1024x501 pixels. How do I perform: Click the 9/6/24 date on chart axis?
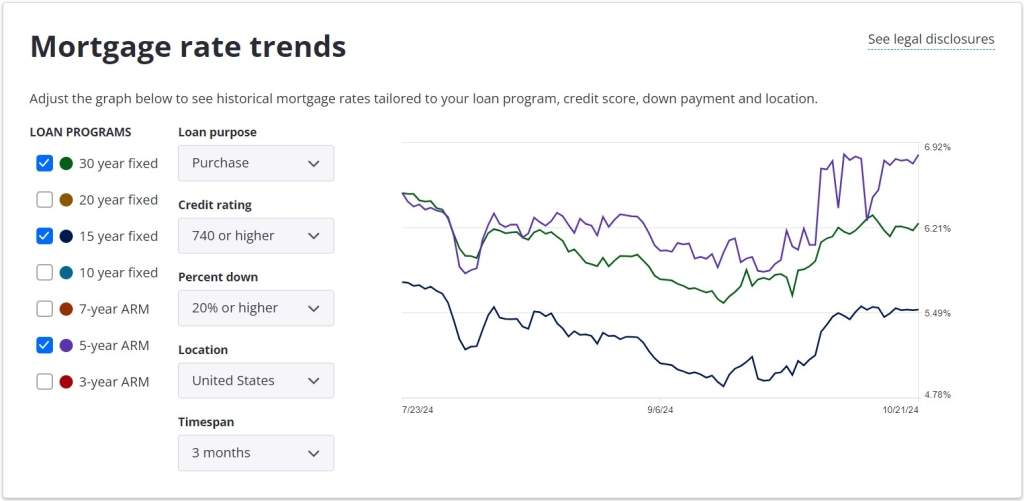click(660, 410)
